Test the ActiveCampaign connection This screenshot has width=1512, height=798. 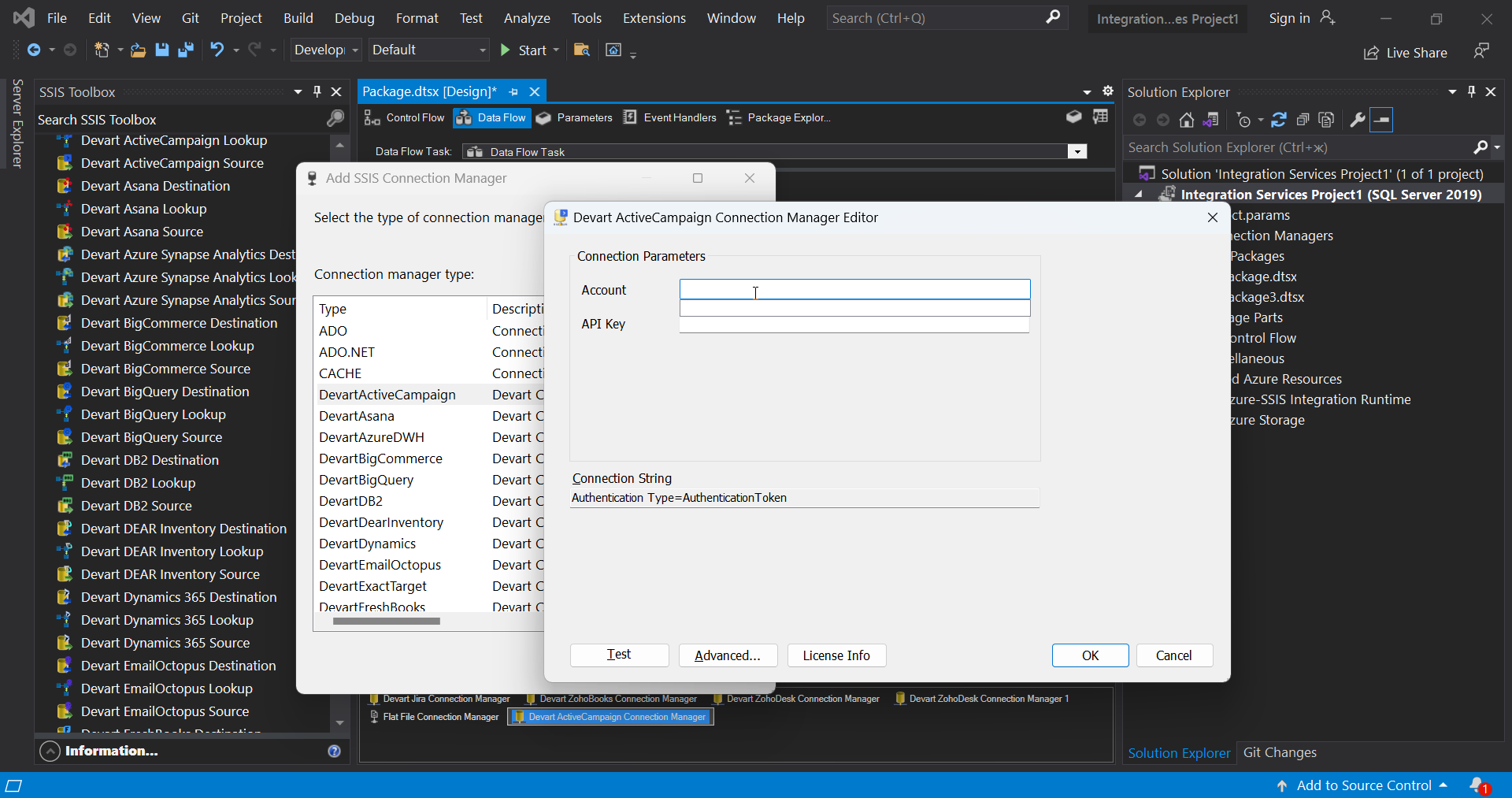click(619, 655)
